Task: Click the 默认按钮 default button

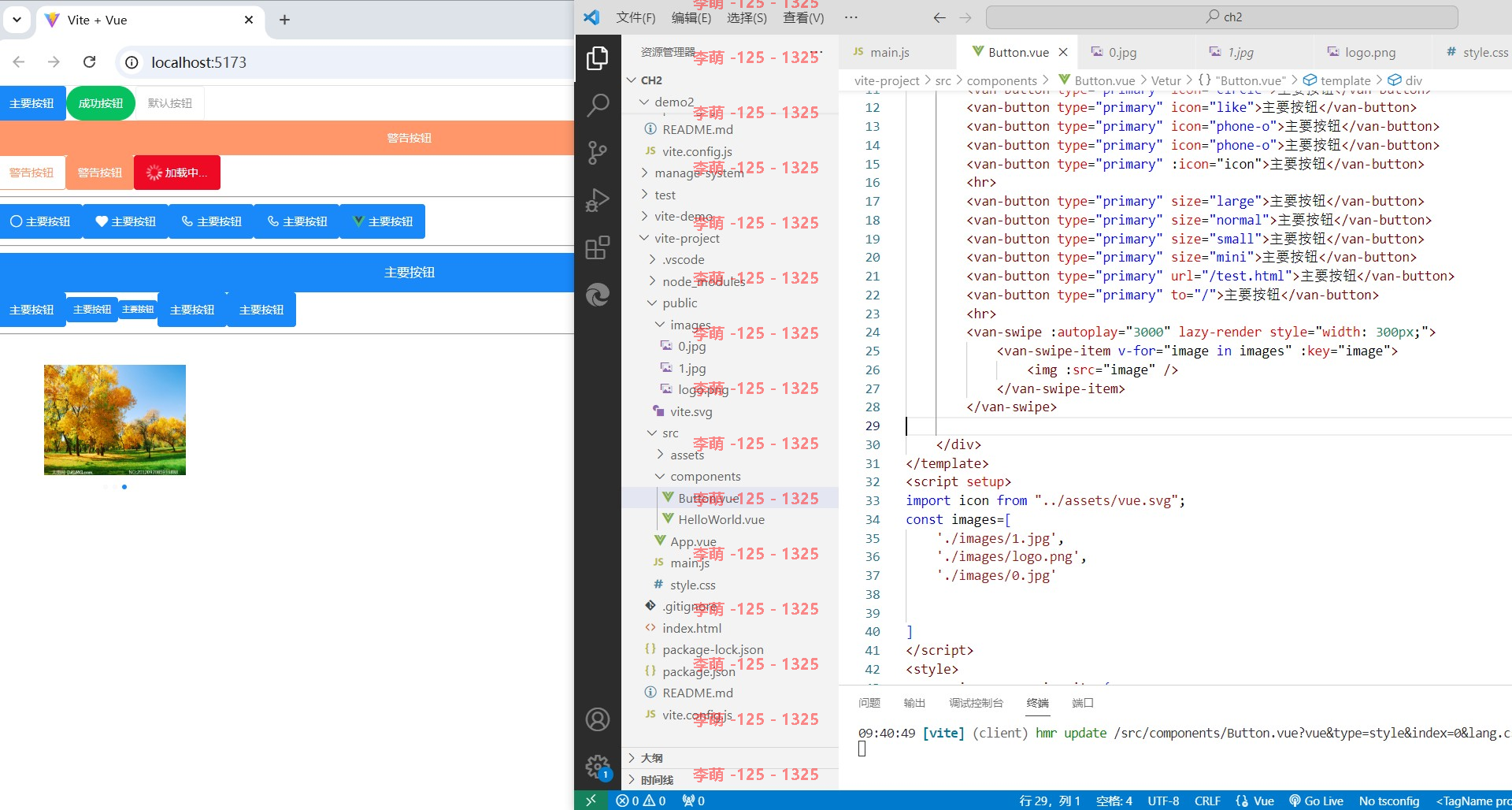Action: [170, 103]
